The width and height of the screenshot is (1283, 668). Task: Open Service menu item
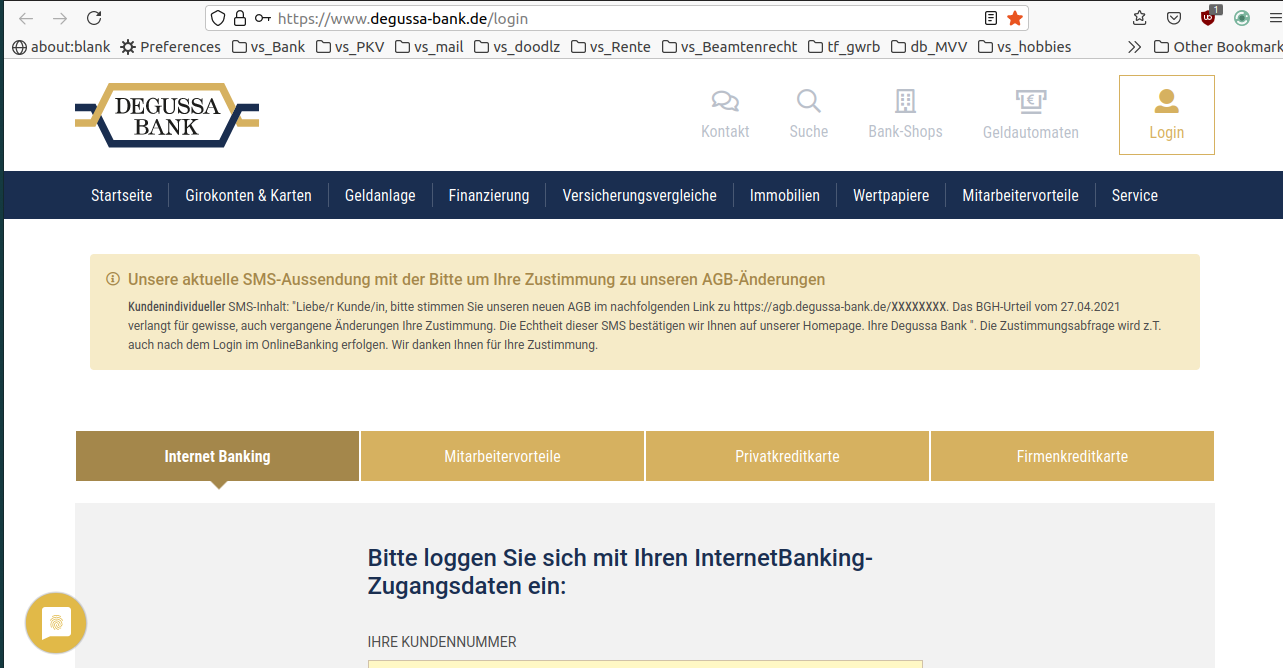[1135, 196]
